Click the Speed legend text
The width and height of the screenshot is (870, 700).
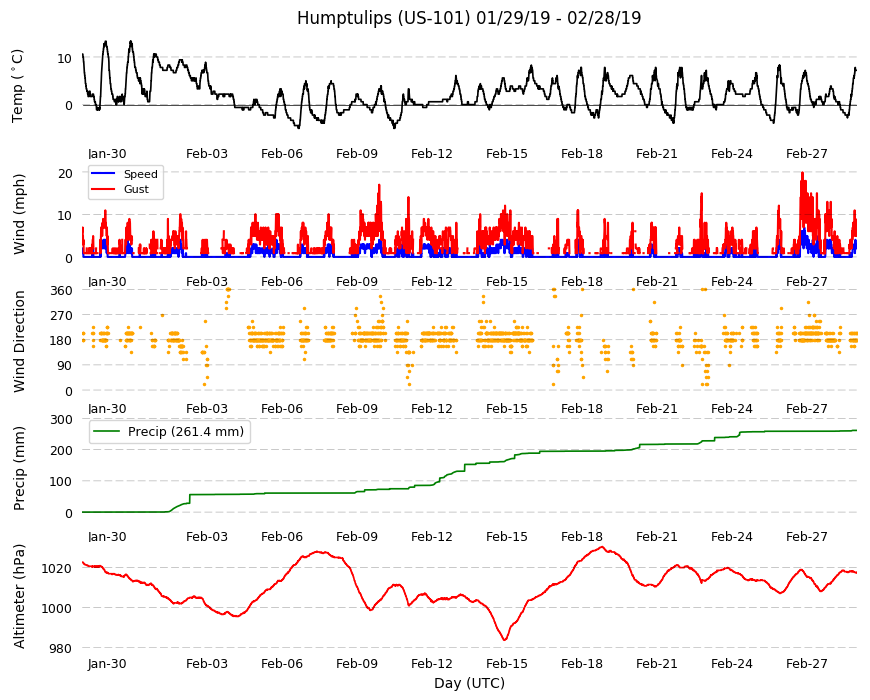[140, 174]
